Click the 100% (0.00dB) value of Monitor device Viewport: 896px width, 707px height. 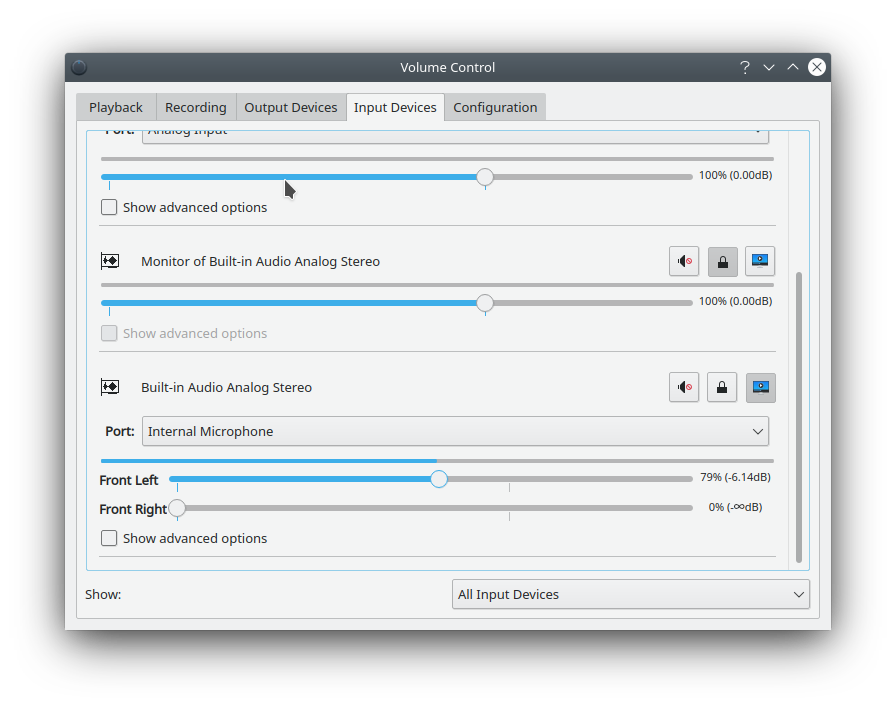point(735,301)
